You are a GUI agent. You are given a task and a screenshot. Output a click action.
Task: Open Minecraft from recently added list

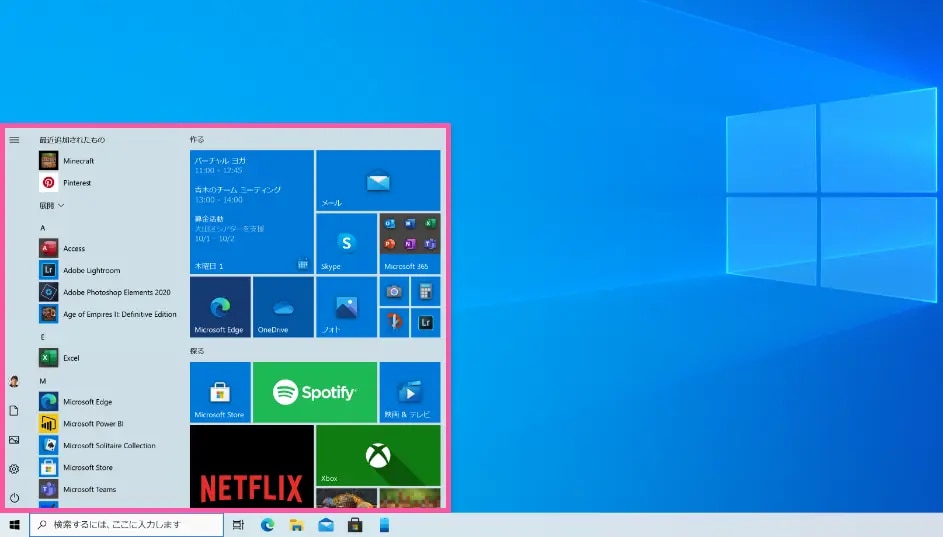point(78,161)
